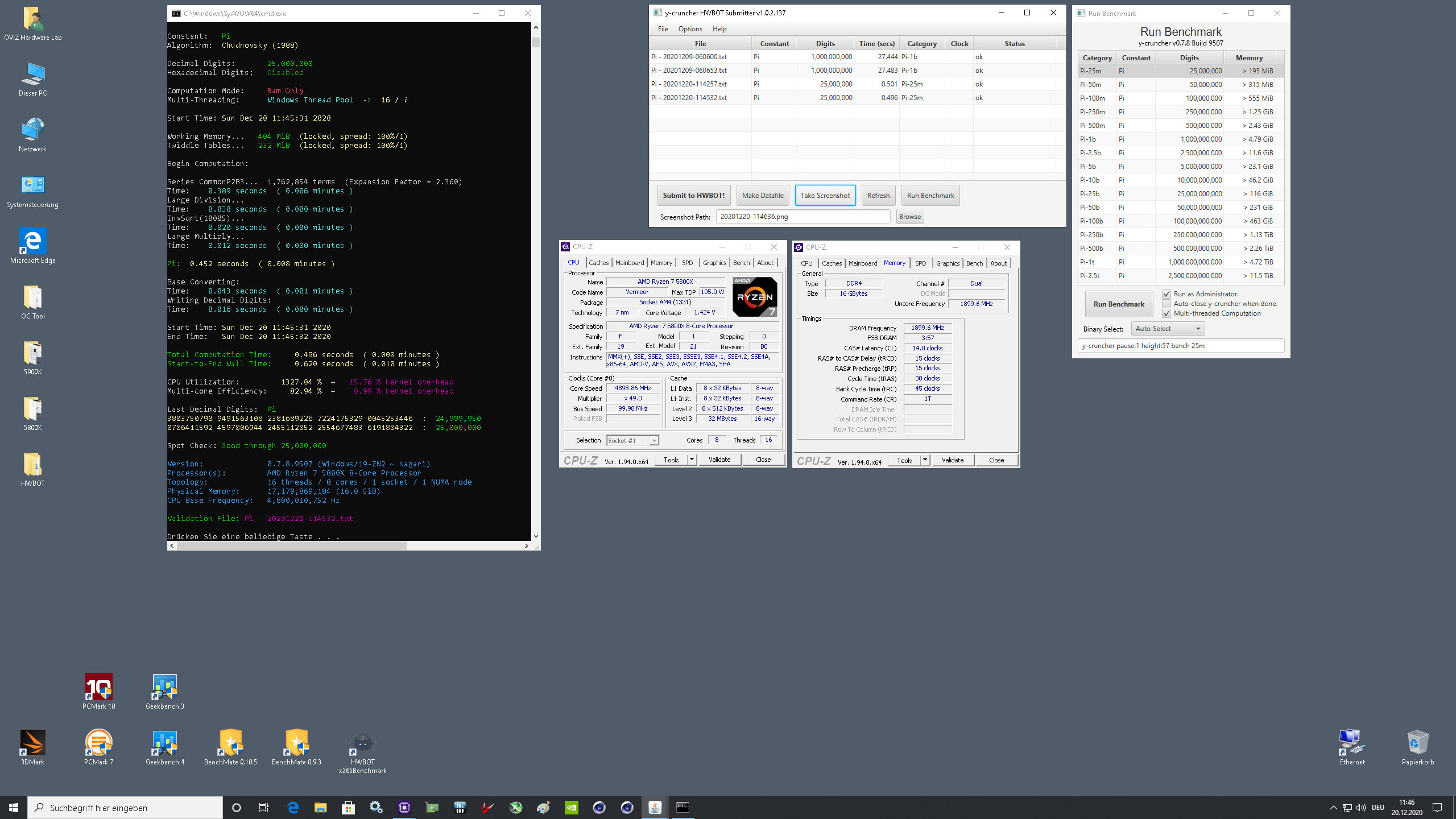Open the Help menu in HWBOT Submitter
Viewport: 1456px width, 819px height.
click(x=719, y=29)
